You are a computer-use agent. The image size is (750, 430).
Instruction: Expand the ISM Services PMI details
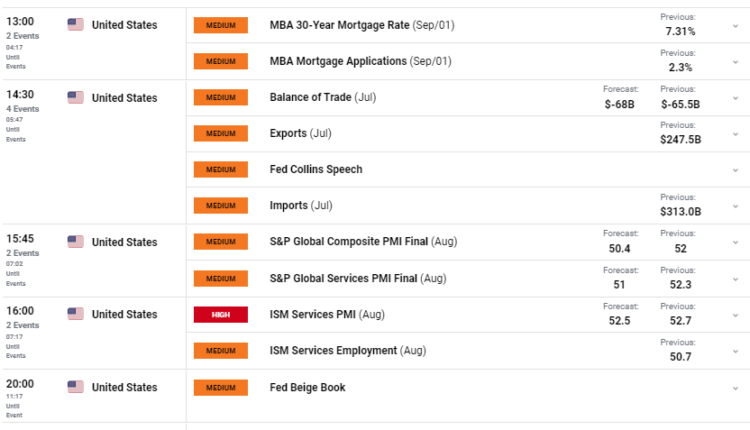tap(735, 314)
